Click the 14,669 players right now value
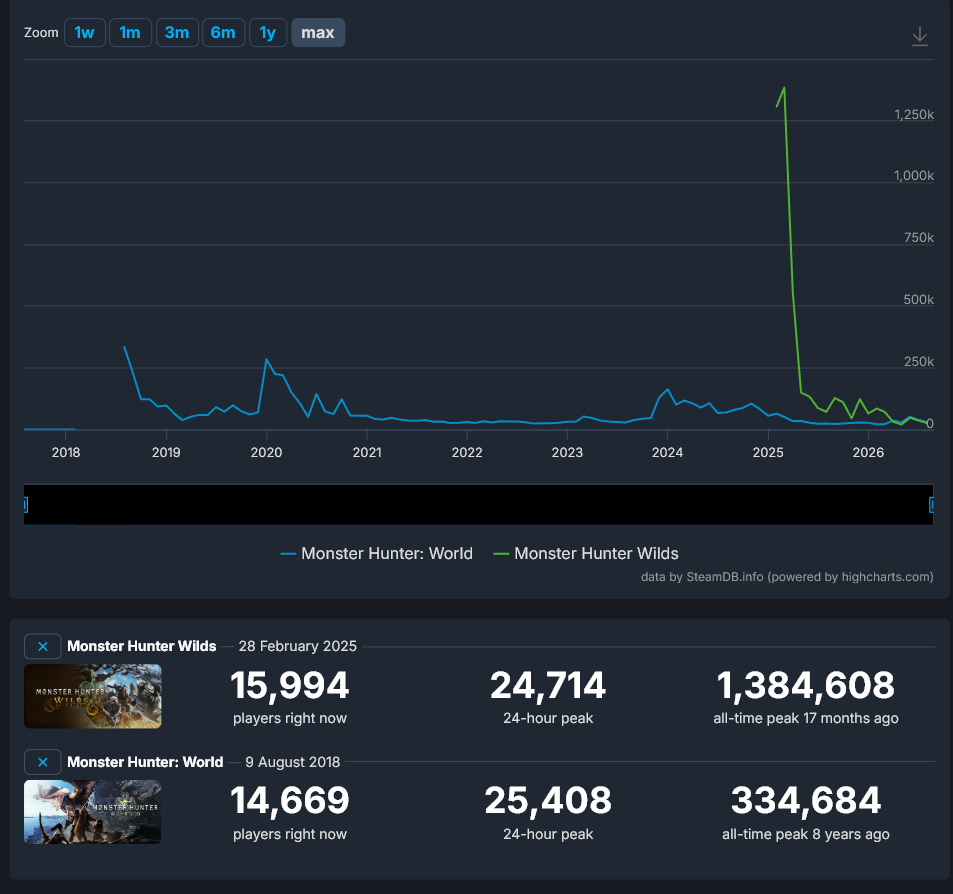Viewport: 953px width, 894px height. (289, 800)
